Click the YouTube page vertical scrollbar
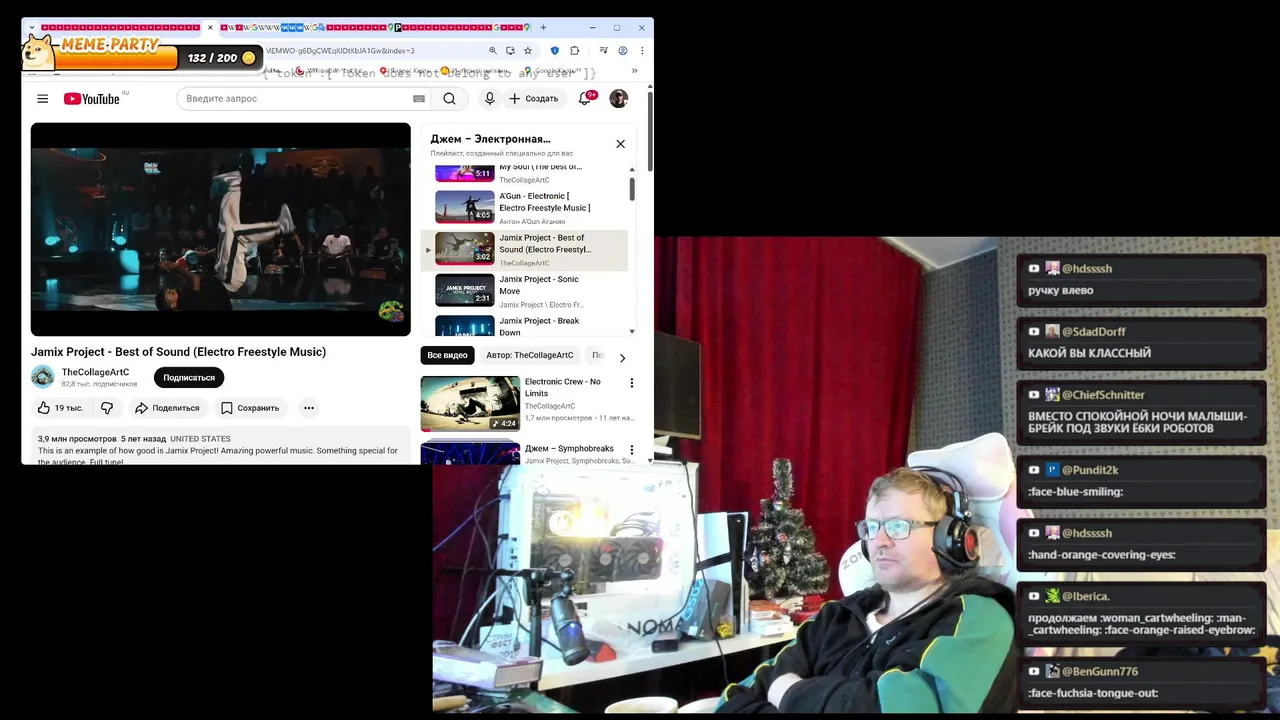This screenshot has width=1280, height=720. click(650, 130)
